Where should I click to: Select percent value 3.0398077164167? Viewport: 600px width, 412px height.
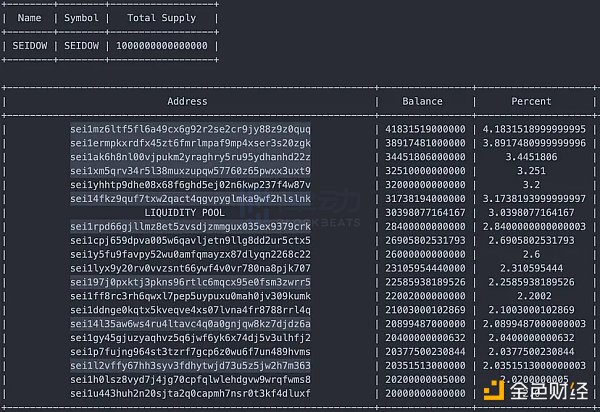pos(532,213)
